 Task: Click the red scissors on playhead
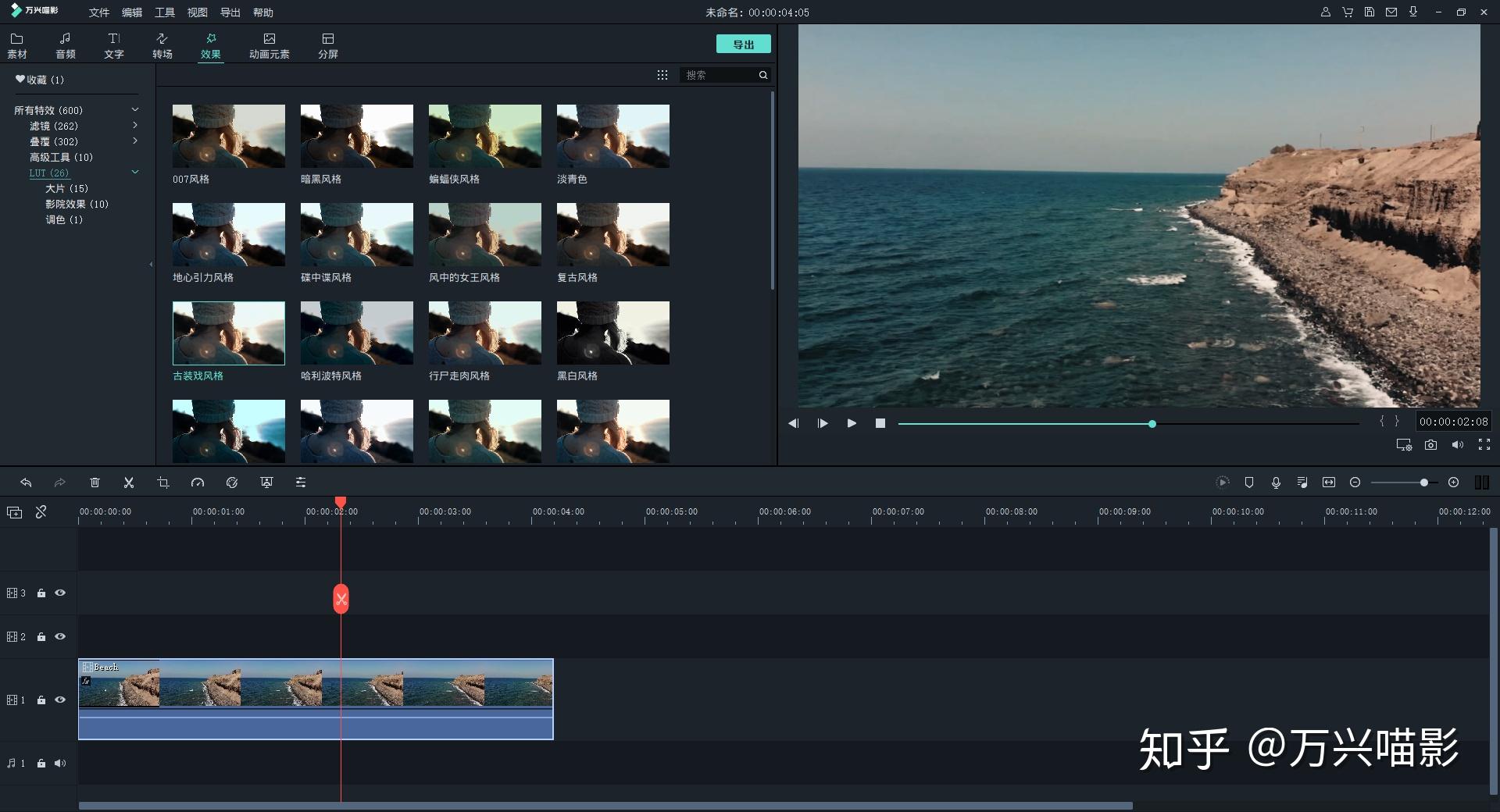coord(341,599)
